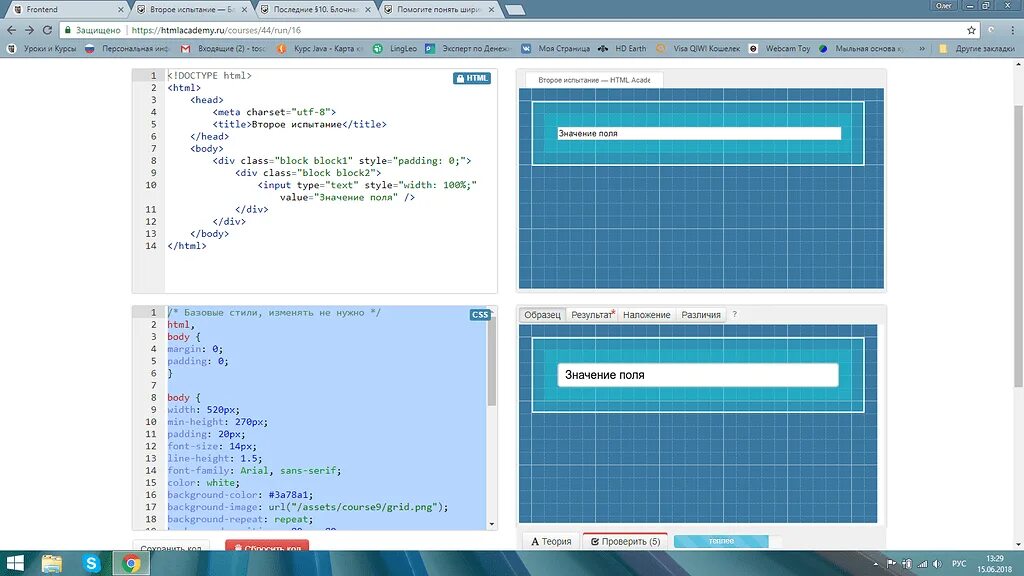
Task: Open the VK Моя Страница bookmark
Action: pos(556,48)
